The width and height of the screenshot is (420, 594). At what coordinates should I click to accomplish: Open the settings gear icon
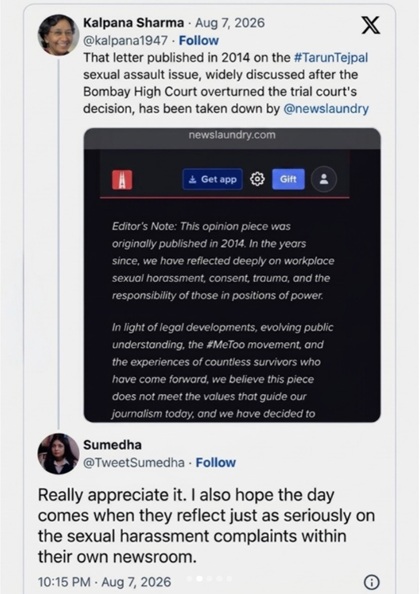click(258, 179)
